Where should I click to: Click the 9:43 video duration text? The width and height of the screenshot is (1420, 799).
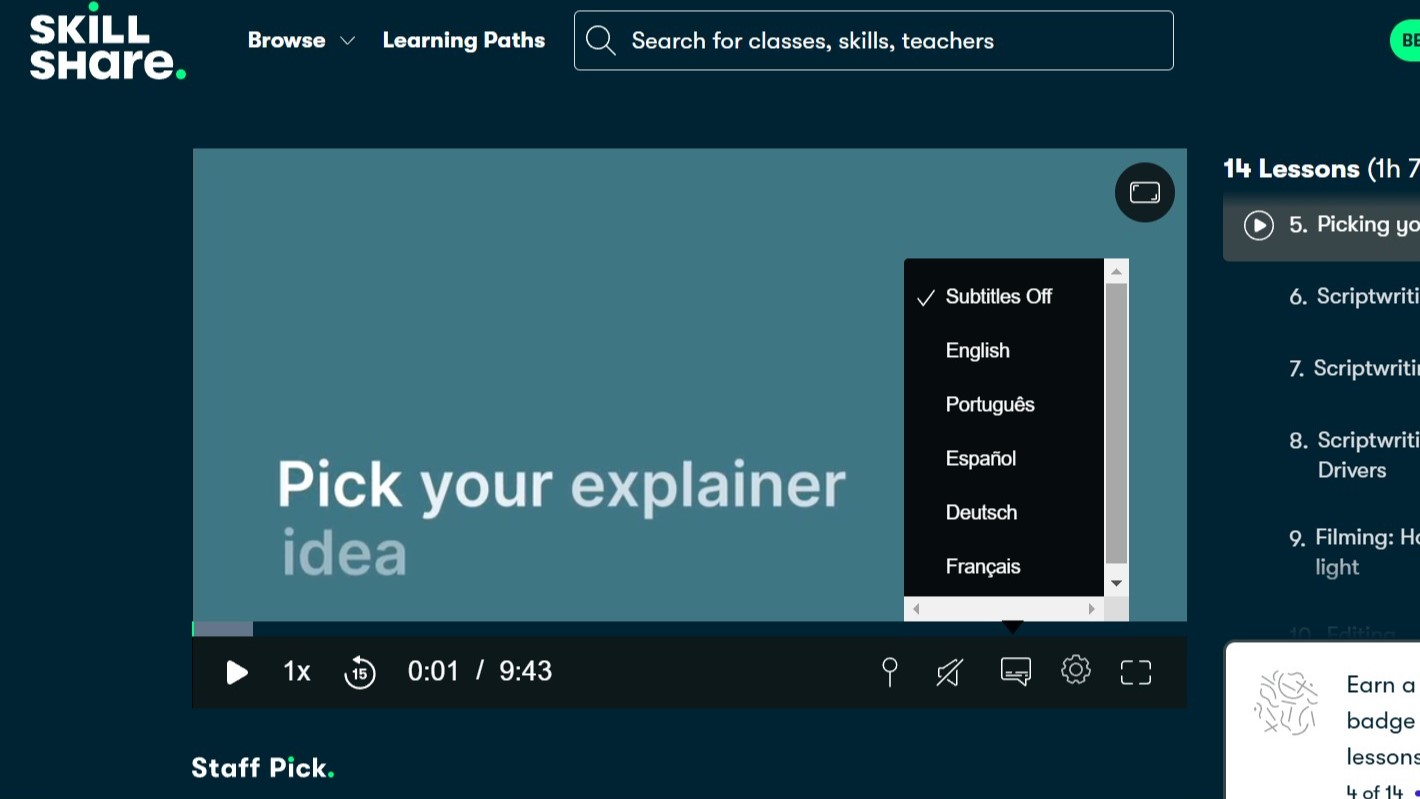tap(526, 672)
